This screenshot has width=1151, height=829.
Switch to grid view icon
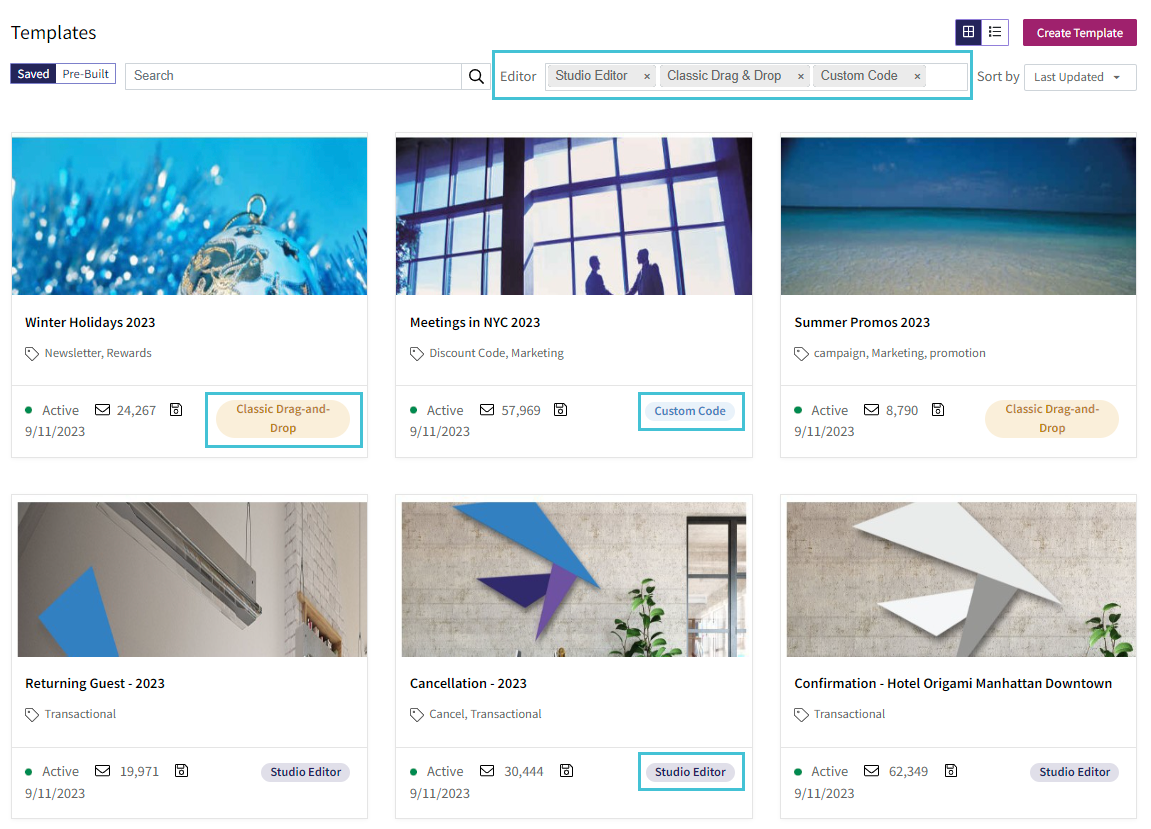click(968, 32)
